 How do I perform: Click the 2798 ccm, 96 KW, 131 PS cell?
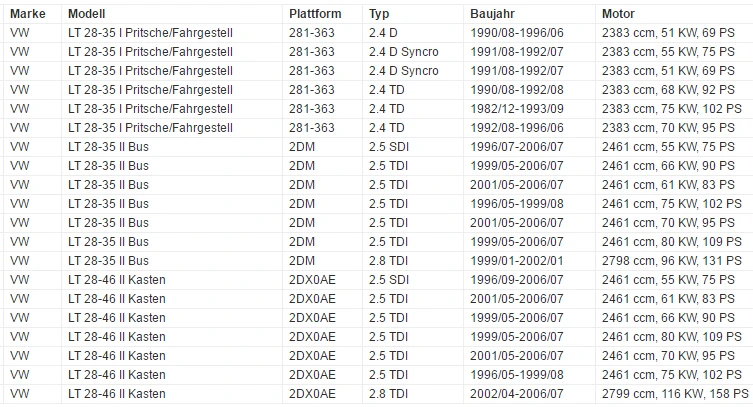pyautogui.click(x=672, y=261)
